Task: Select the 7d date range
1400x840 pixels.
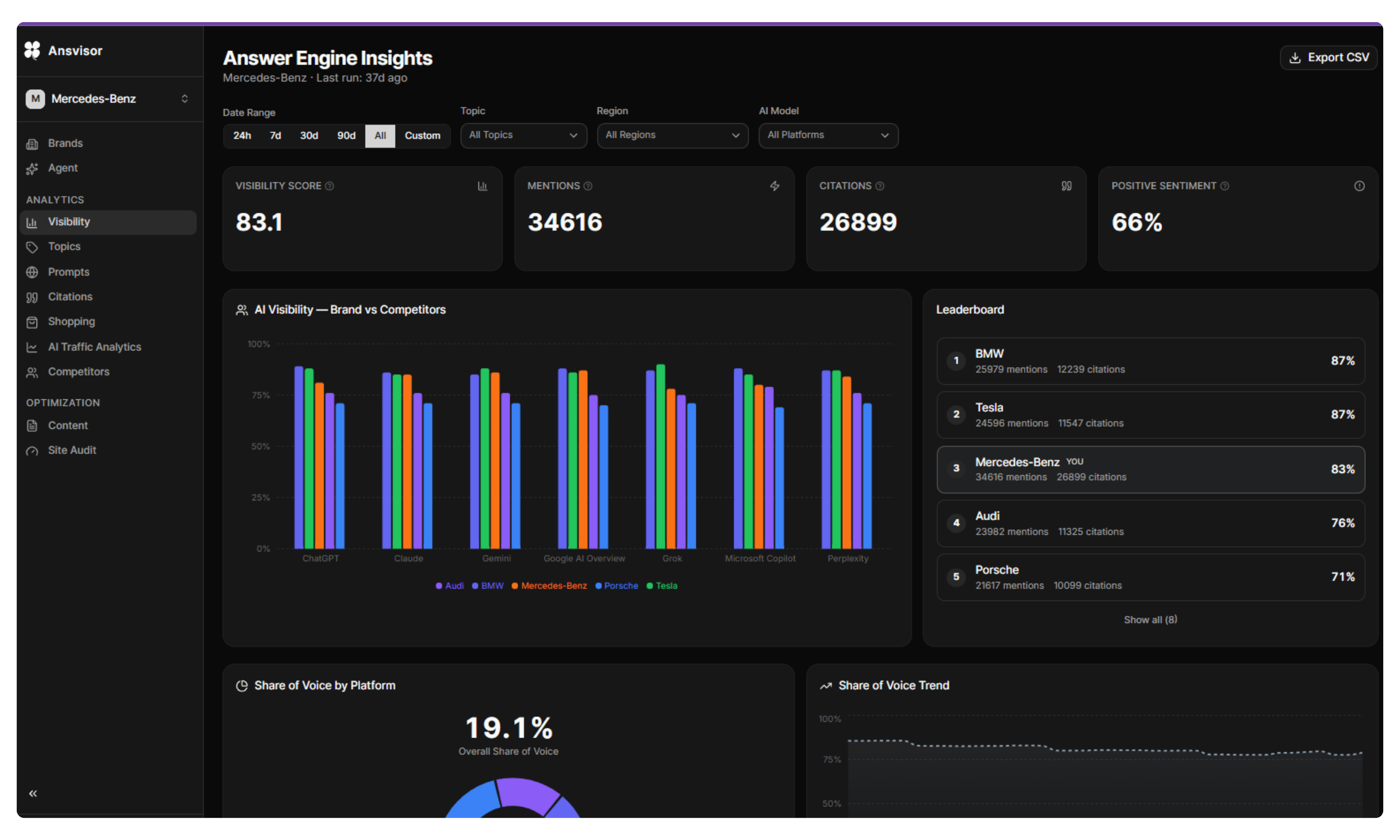Action: tap(276, 136)
